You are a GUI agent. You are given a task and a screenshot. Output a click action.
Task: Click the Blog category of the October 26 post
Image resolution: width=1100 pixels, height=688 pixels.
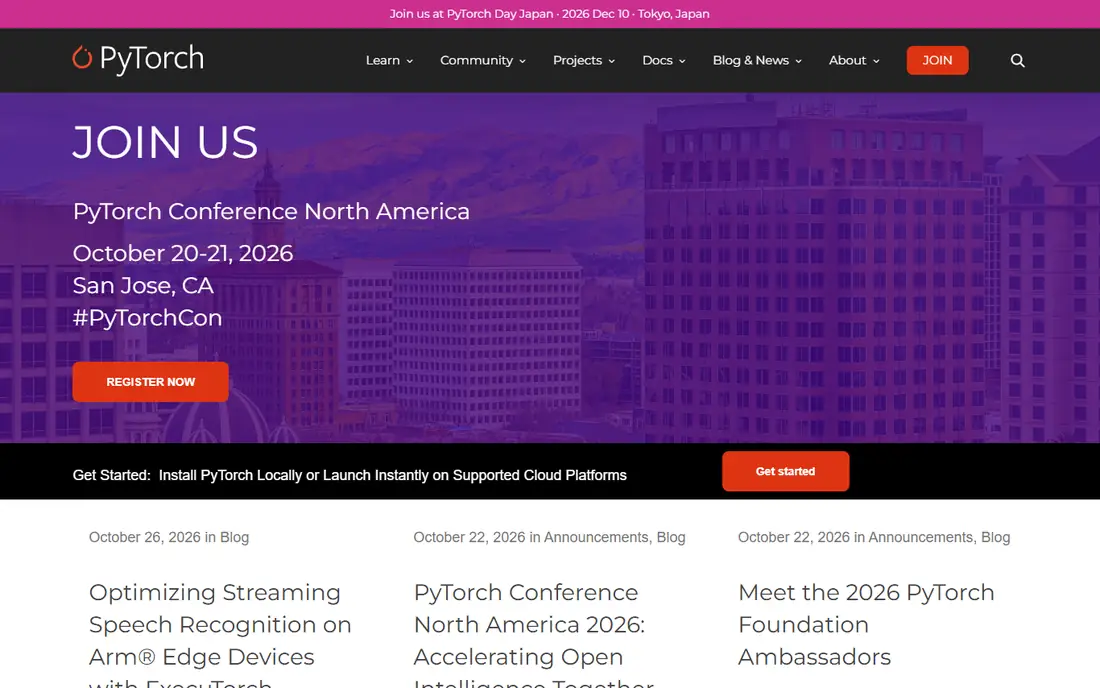pos(234,537)
